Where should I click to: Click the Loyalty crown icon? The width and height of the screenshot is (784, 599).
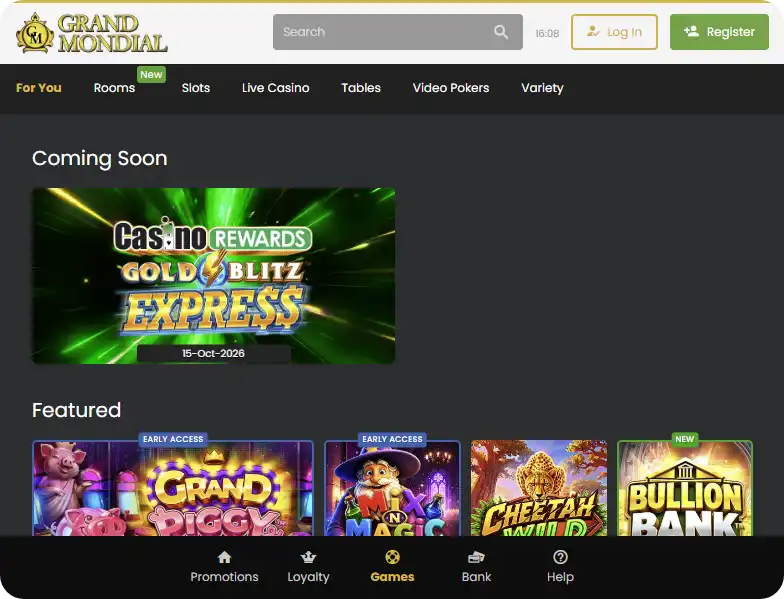tap(308, 557)
